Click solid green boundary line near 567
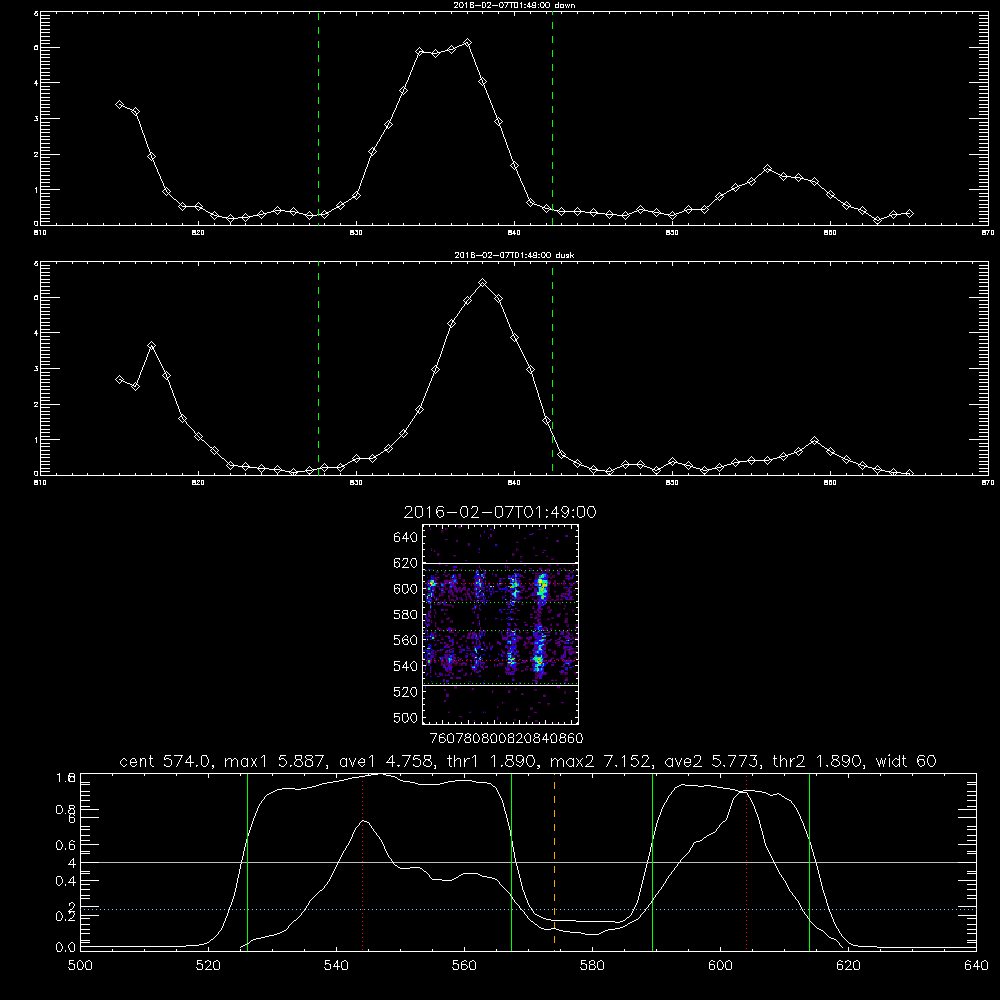 (x=511, y=861)
